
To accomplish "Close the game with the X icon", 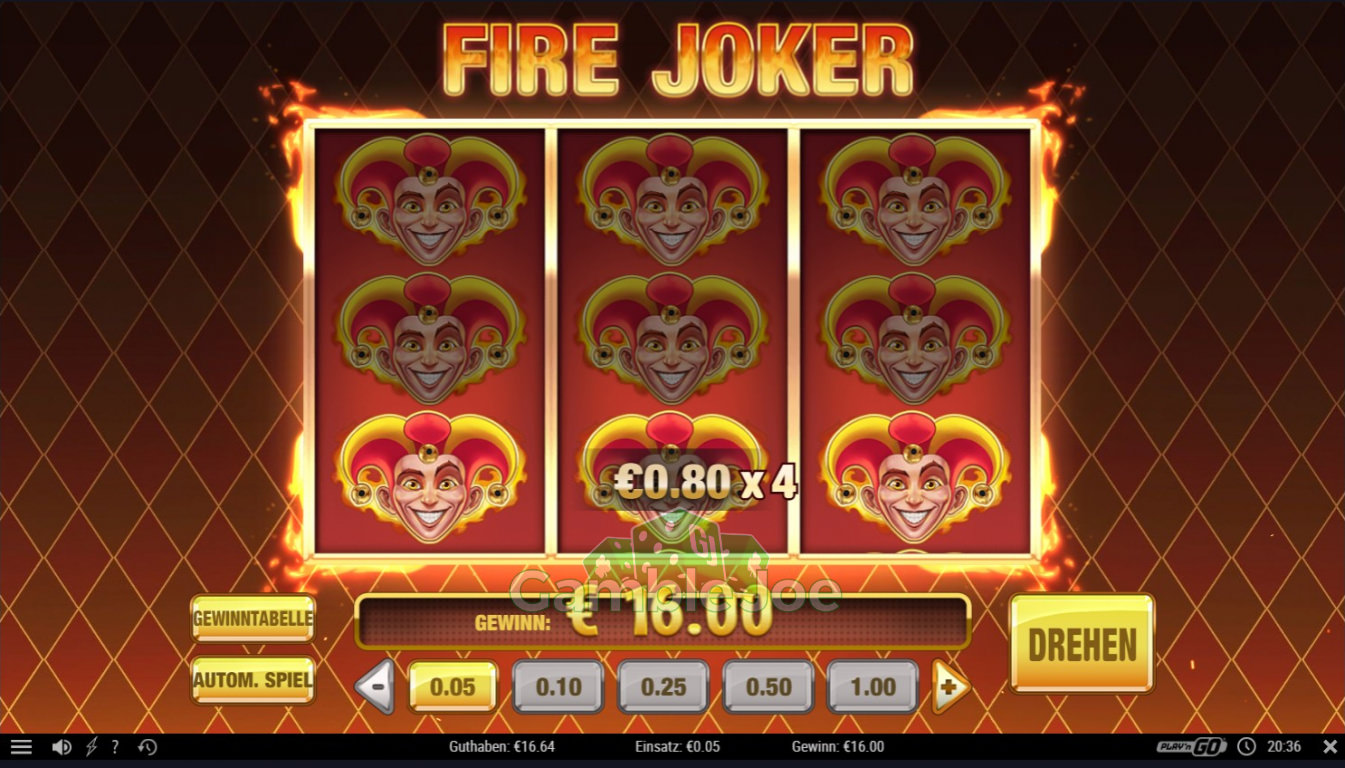I will pyautogui.click(x=1329, y=747).
